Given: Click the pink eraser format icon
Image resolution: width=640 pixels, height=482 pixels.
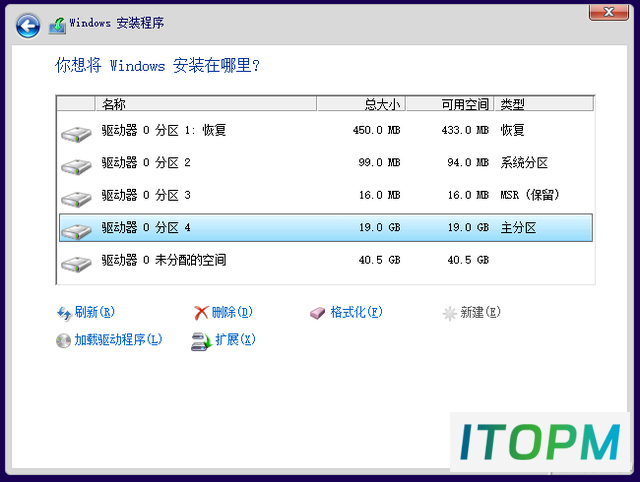Looking at the screenshot, I should 318,313.
